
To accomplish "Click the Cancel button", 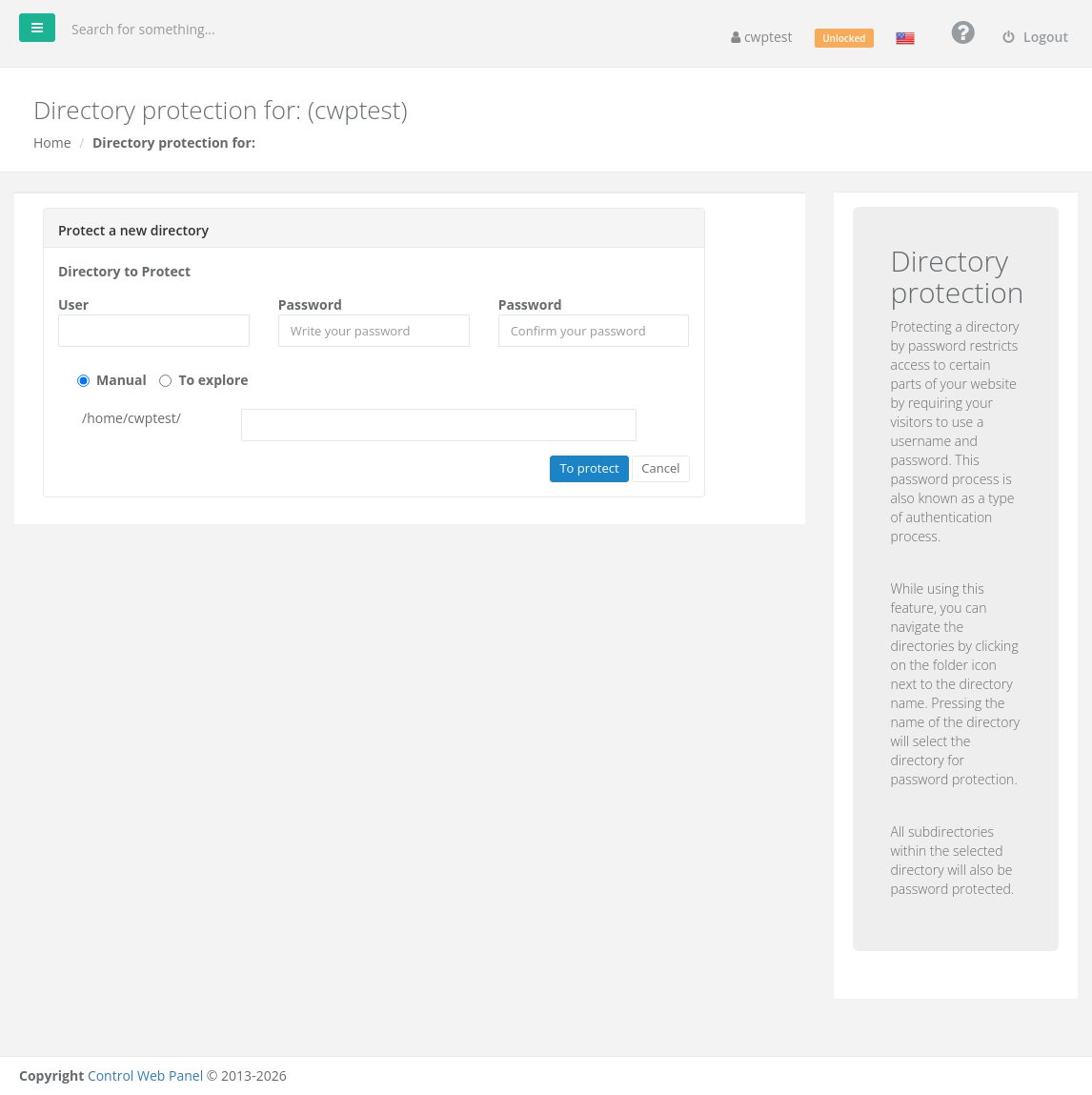I will pyautogui.click(x=659, y=469).
